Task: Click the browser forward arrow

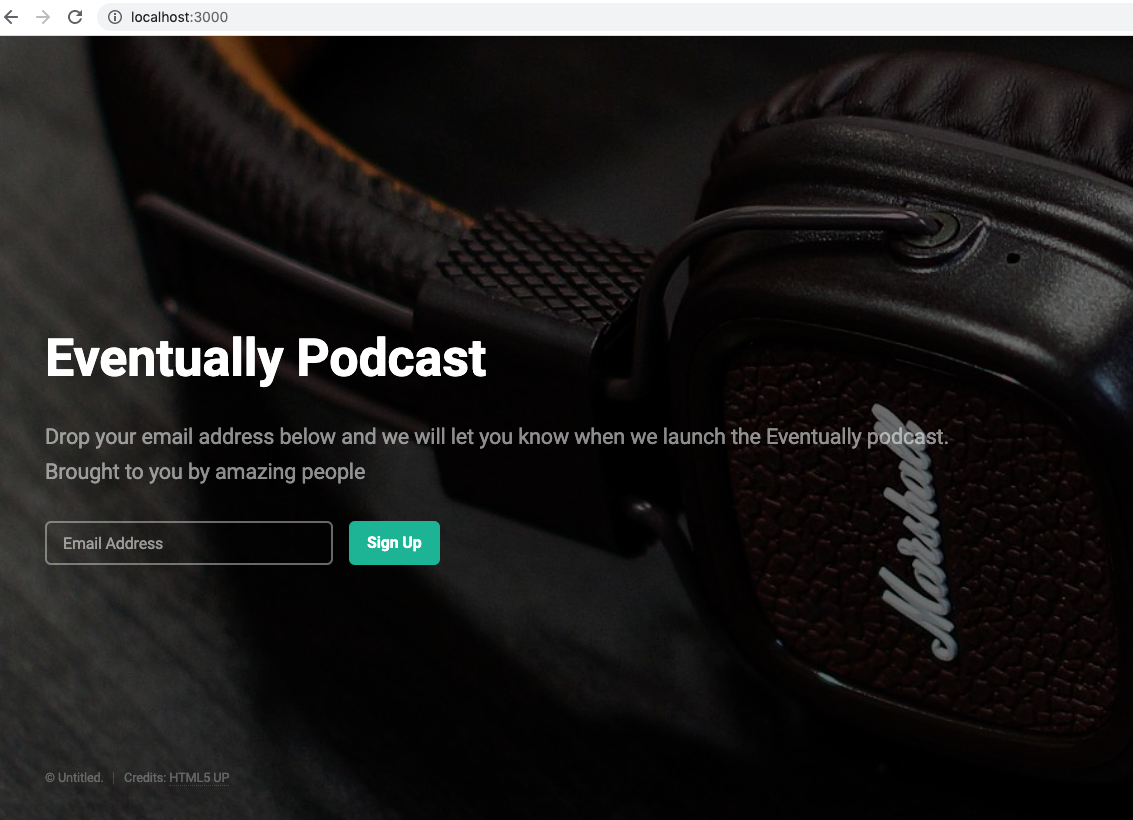Action: 43,17
